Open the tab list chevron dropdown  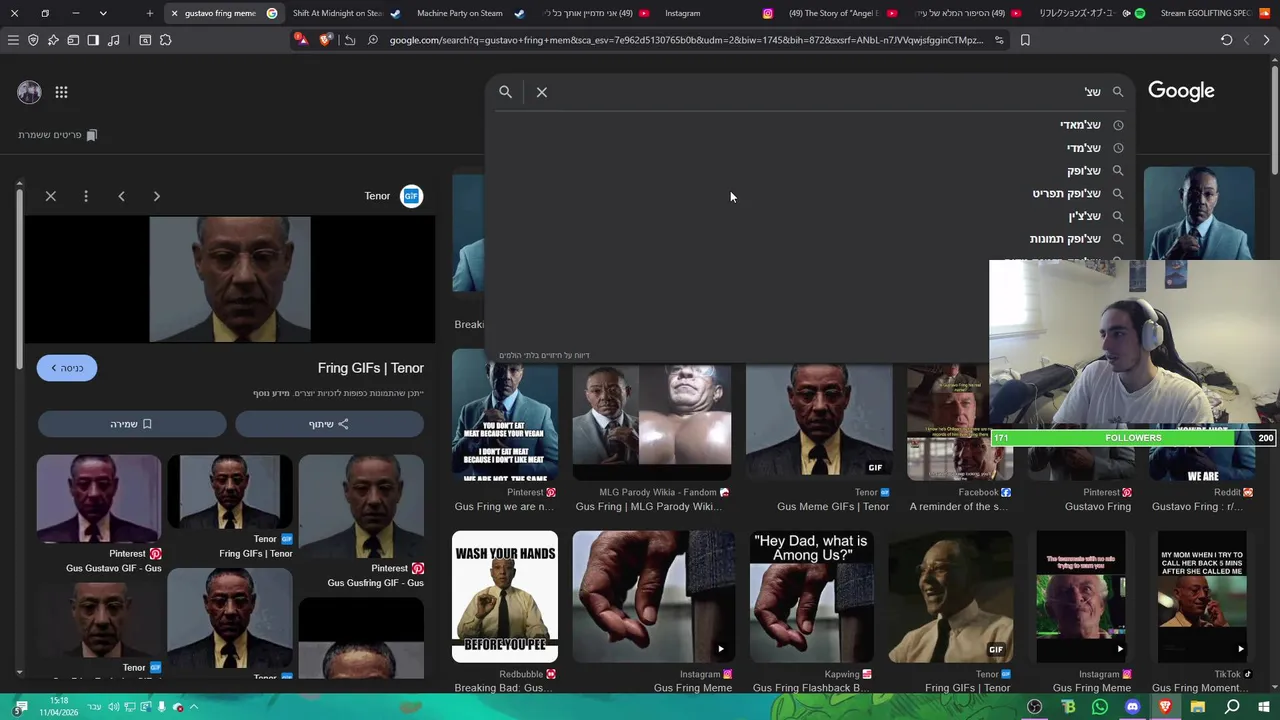pos(103,13)
